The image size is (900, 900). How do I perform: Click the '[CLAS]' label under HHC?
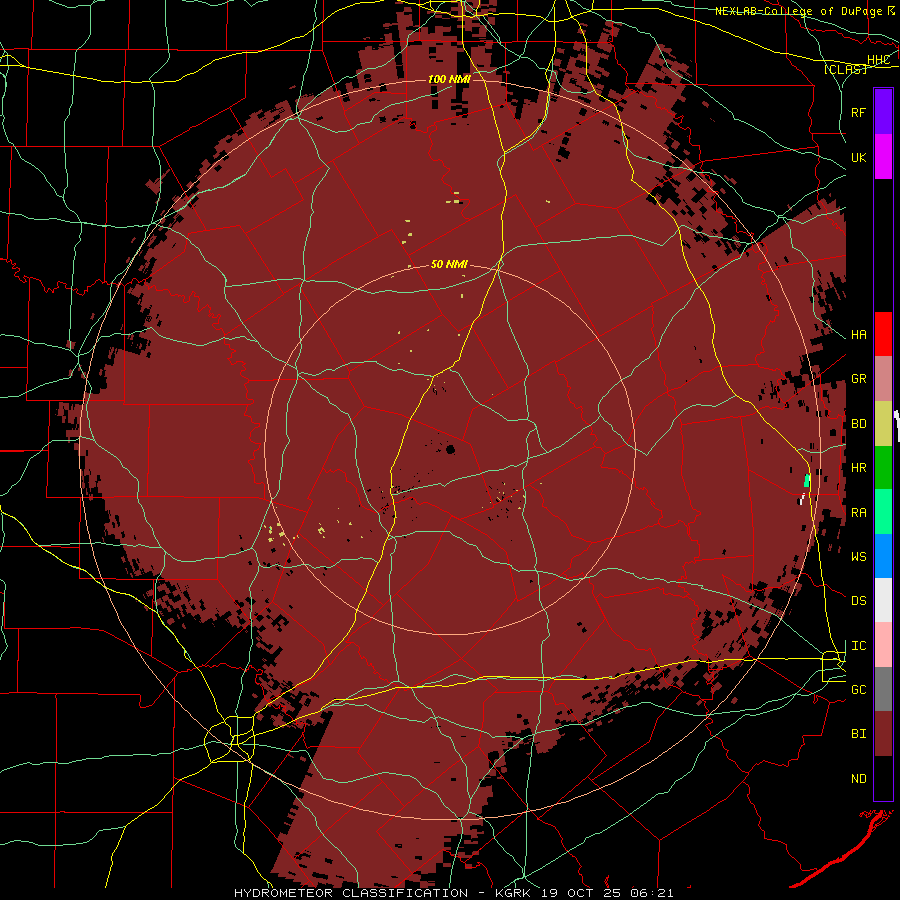[845, 69]
